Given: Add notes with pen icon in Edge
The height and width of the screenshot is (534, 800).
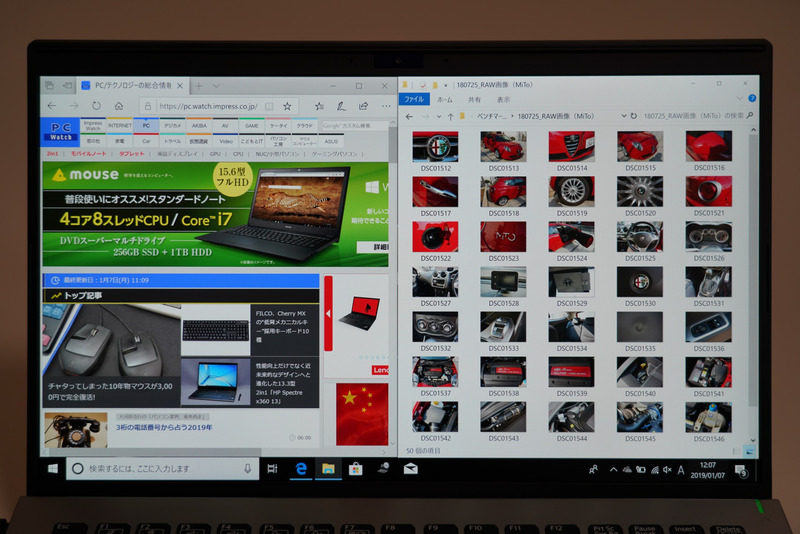Looking at the screenshot, I should click(x=341, y=106).
